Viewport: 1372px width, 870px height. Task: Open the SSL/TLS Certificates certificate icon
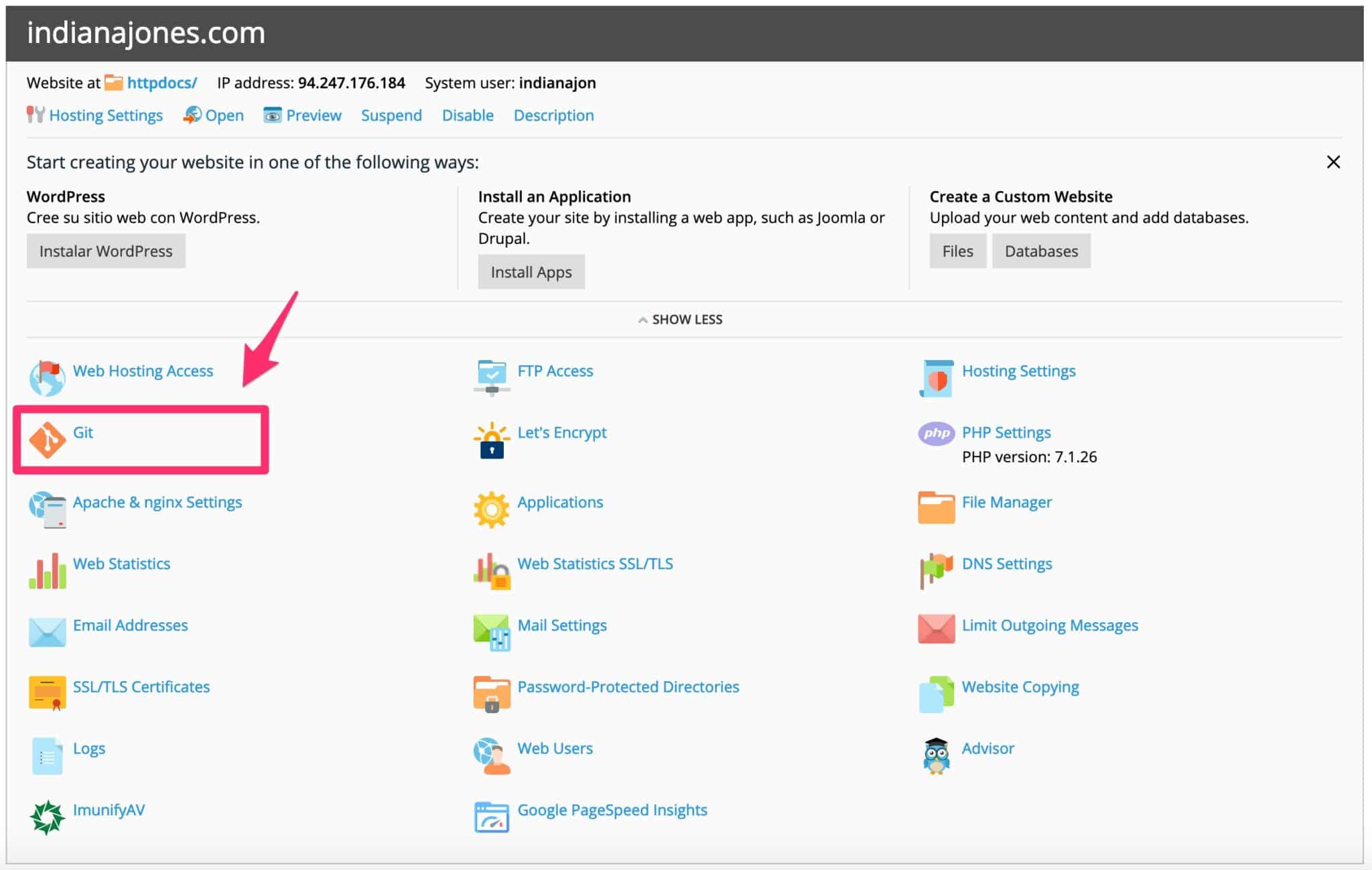(47, 694)
